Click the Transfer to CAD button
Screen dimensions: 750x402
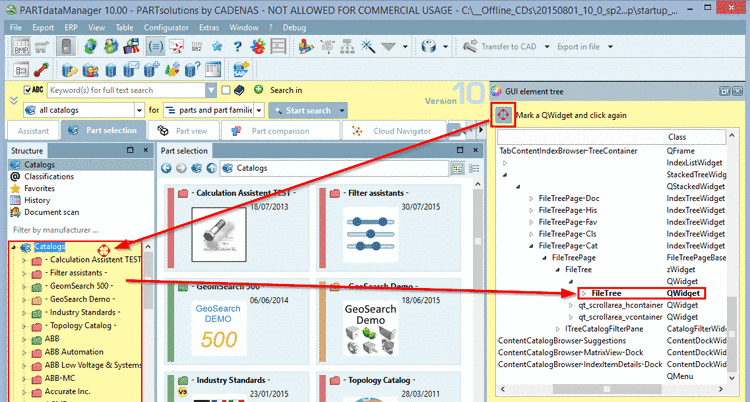(x=500, y=46)
